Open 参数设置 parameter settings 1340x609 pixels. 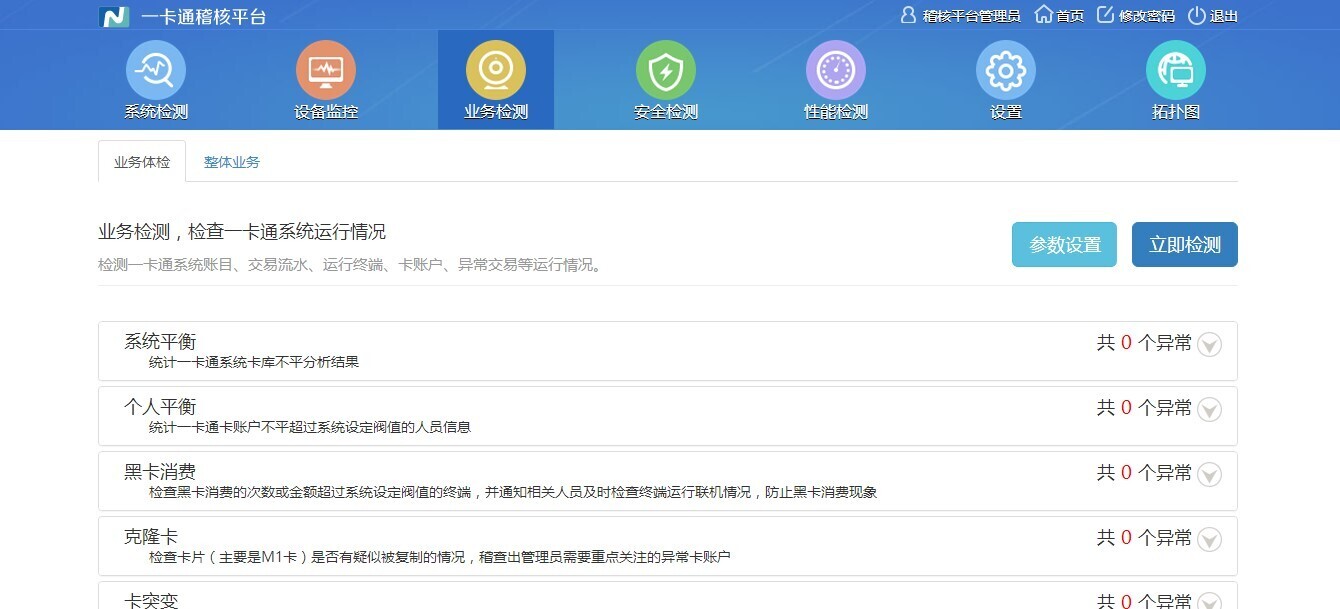(x=1064, y=243)
